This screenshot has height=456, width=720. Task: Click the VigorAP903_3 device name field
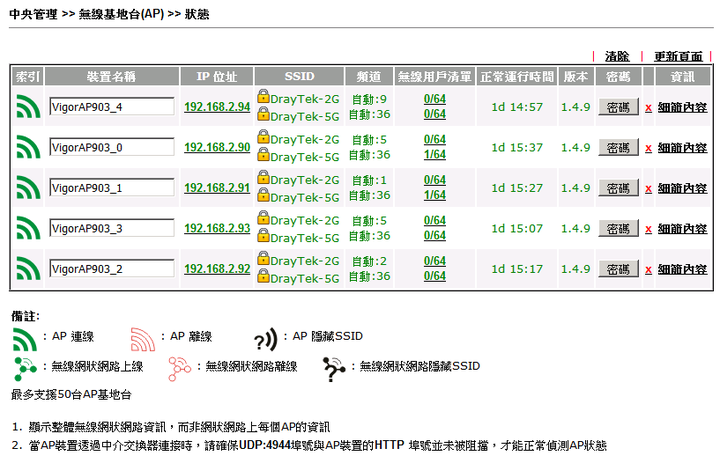point(112,228)
